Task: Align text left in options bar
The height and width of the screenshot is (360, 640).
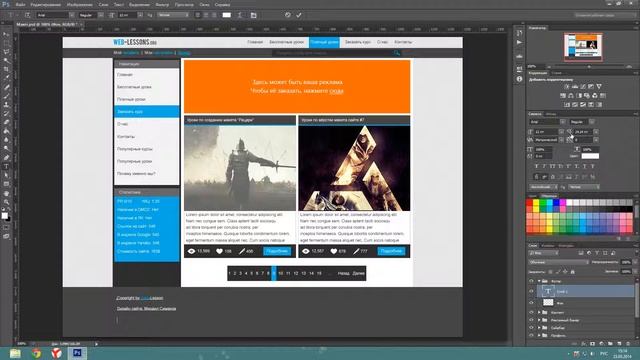Action: (198, 15)
